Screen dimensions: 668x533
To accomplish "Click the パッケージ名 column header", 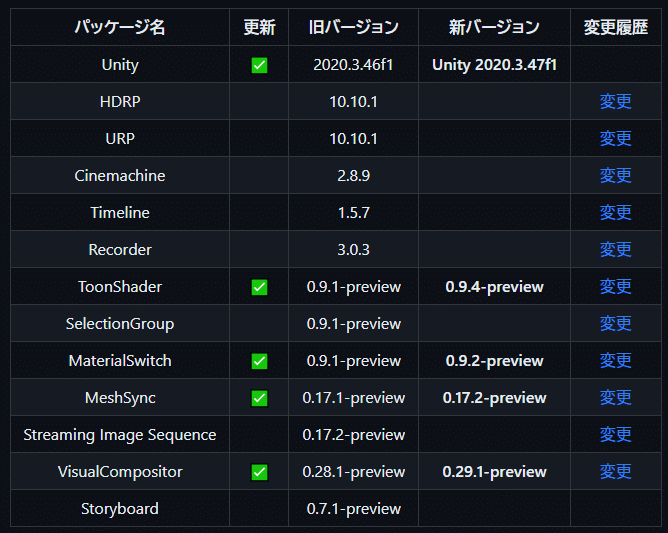I will point(120,27).
